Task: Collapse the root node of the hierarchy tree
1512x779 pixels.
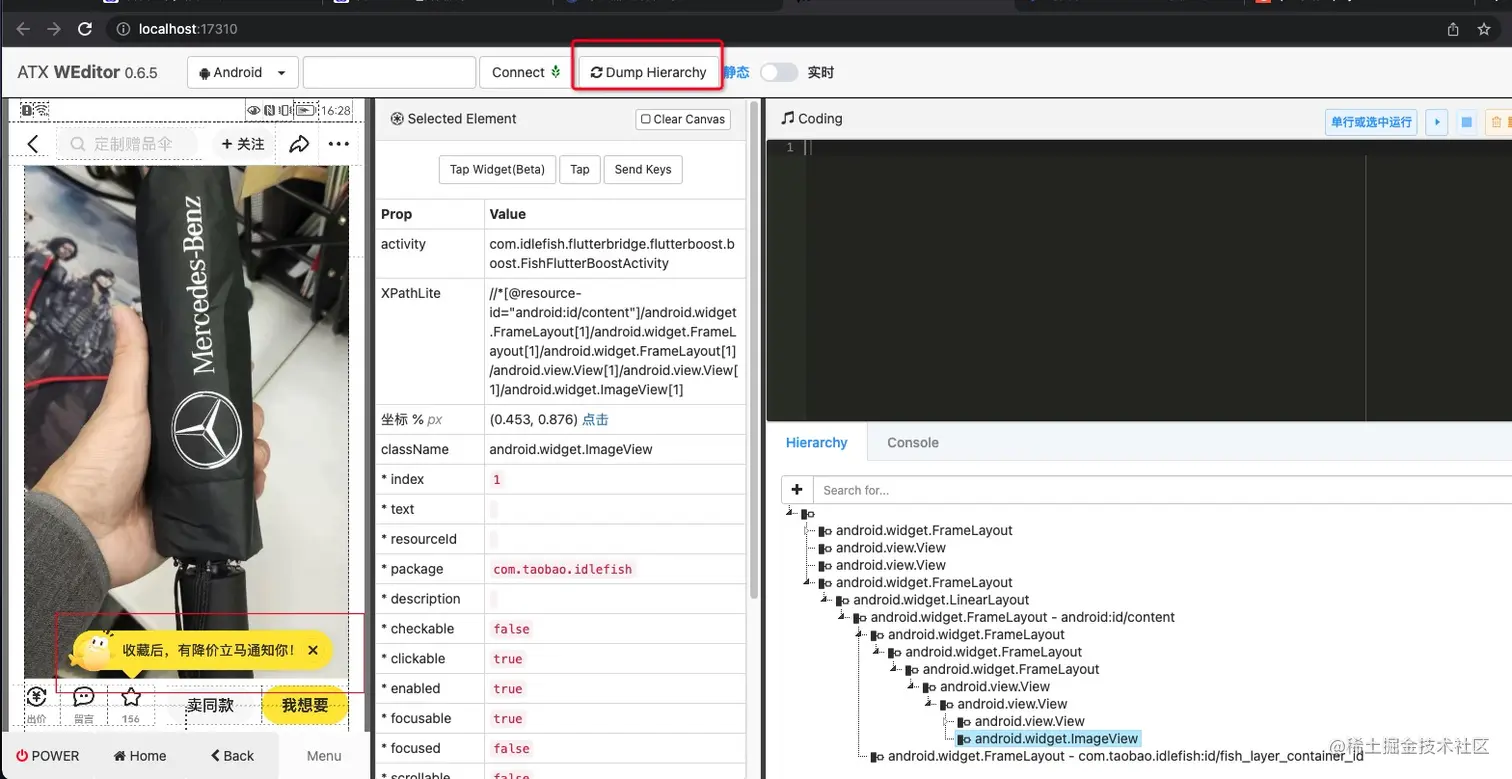Action: pos(790,512)
